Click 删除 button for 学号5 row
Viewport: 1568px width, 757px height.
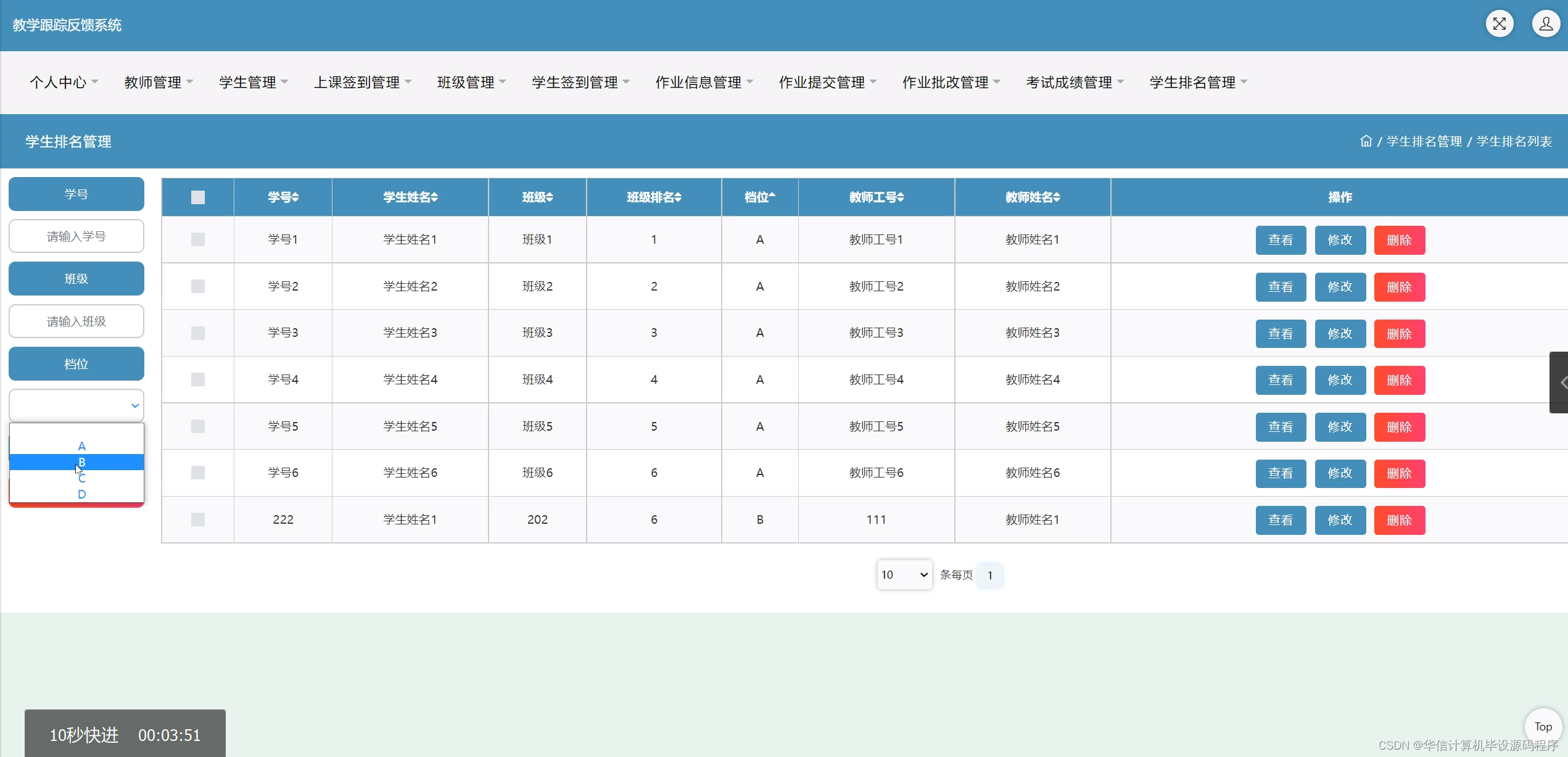click(1399, 427)
